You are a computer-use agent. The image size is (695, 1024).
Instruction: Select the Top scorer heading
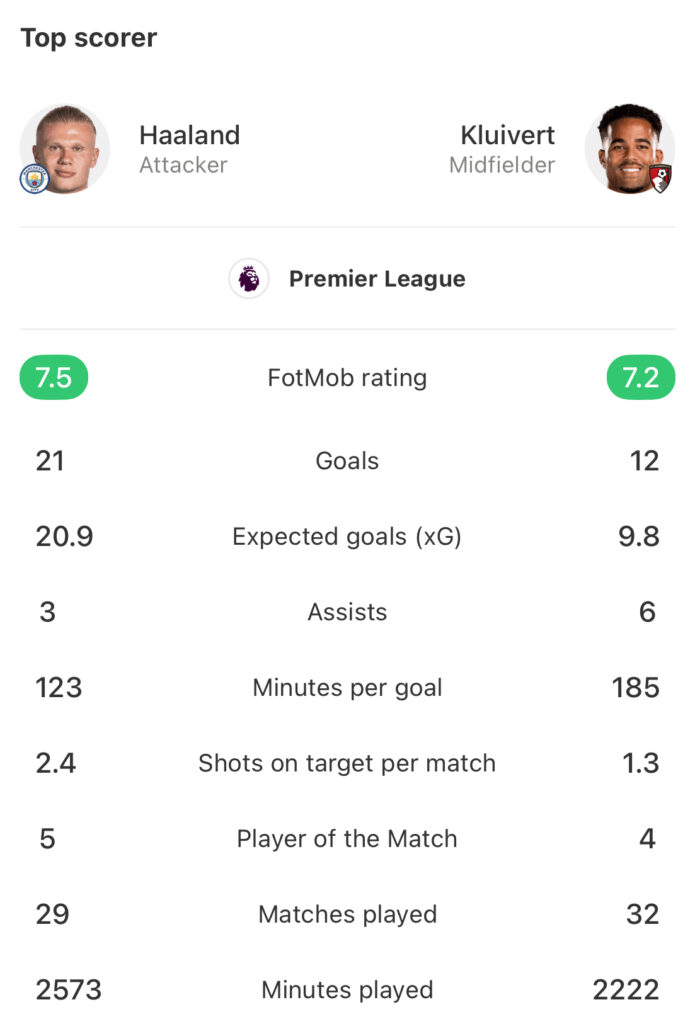click(89, 38)
